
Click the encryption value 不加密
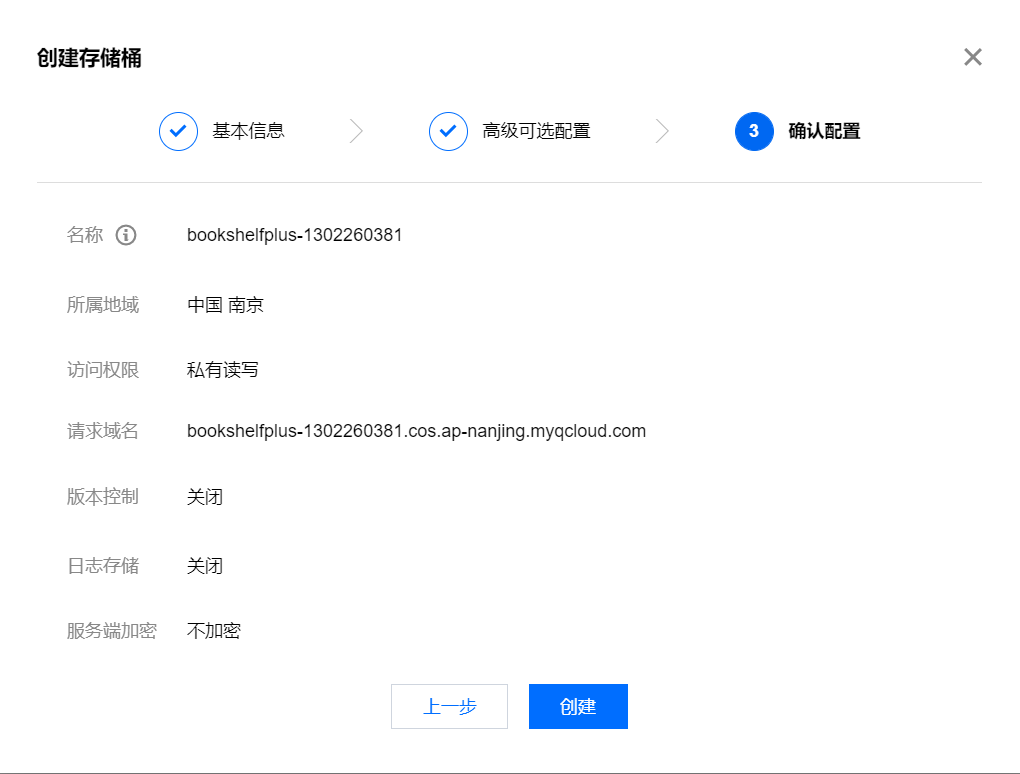coord(214,631)
